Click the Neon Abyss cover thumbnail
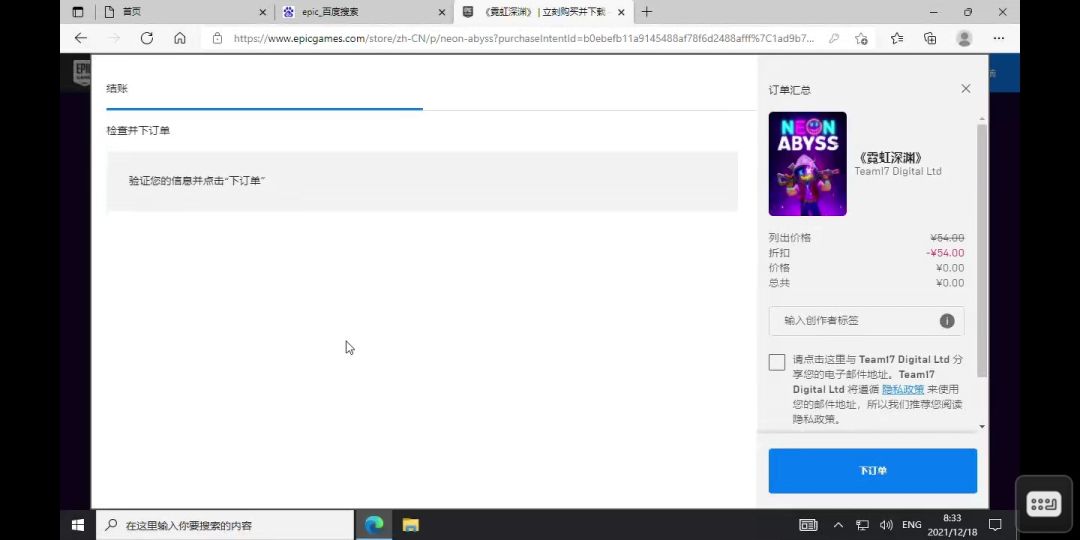The image size is (1080, 540). (807, 164)
